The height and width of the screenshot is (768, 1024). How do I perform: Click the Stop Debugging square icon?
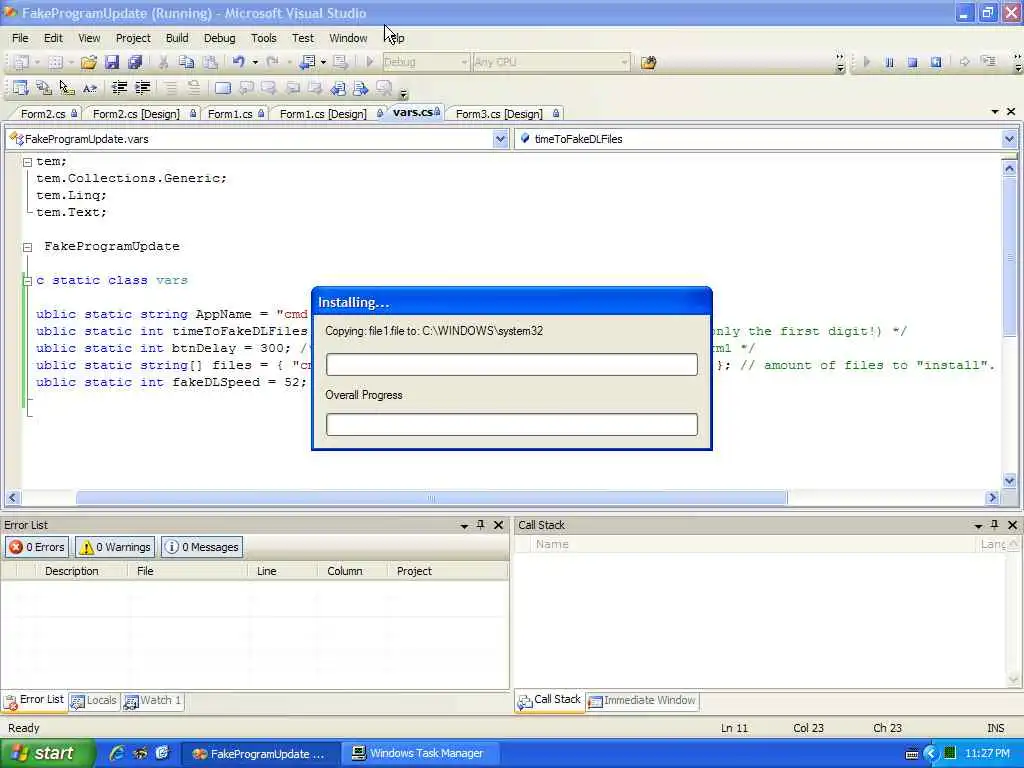tap(912, 63)
